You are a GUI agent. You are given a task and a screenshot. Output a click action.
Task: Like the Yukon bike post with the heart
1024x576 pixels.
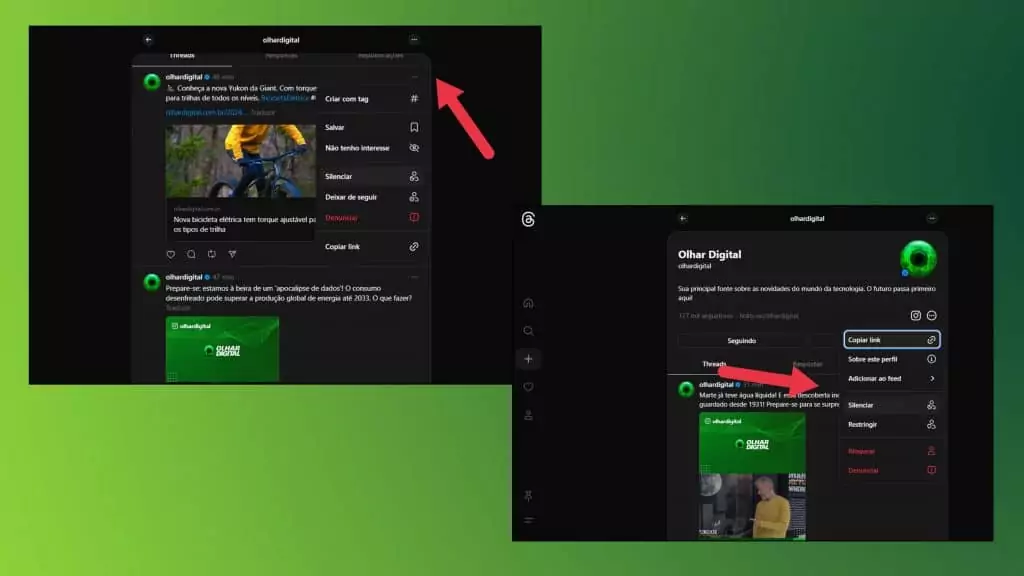pos(171,254)
